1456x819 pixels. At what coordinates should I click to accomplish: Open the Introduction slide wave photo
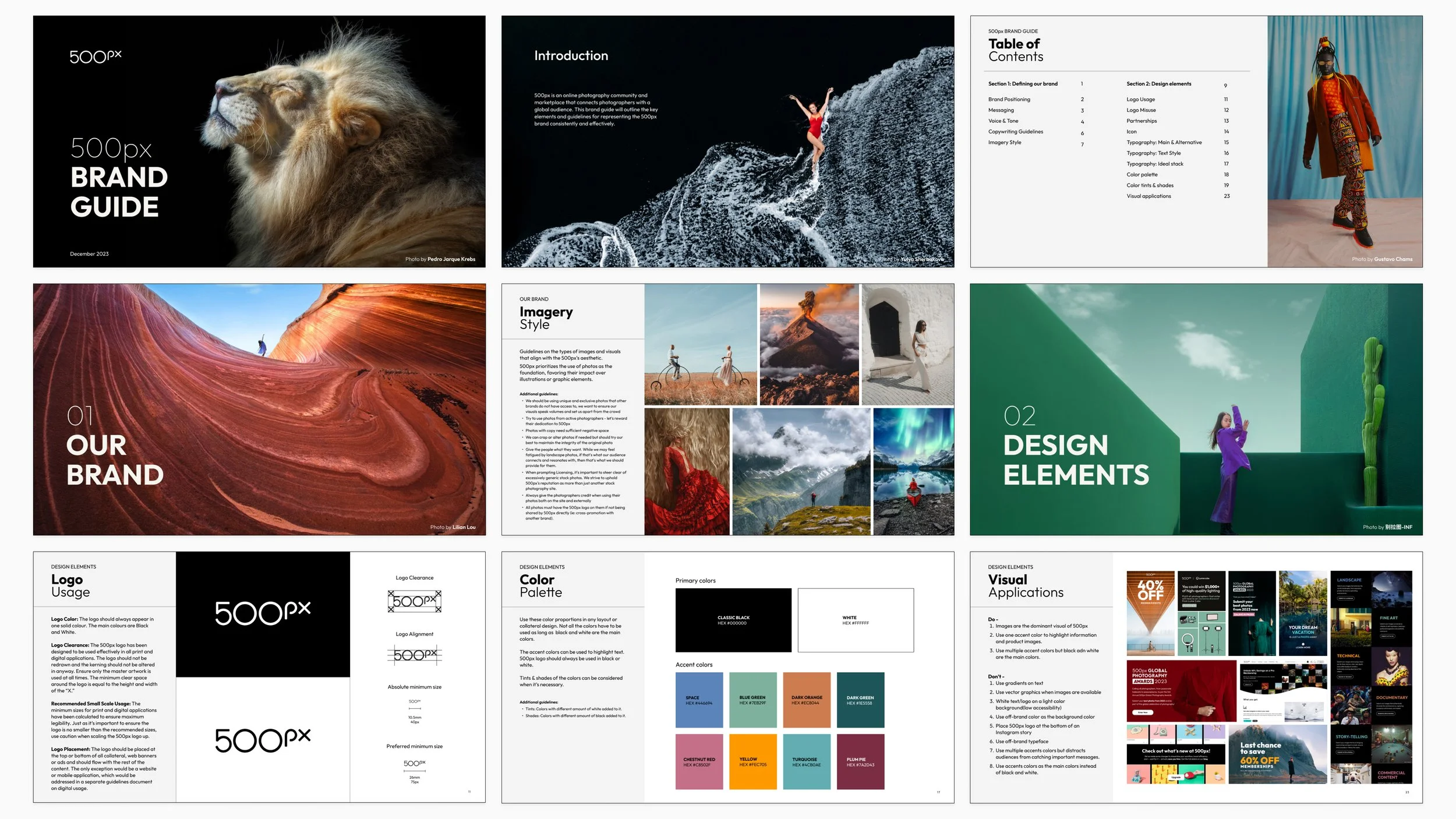pos(727,142)
